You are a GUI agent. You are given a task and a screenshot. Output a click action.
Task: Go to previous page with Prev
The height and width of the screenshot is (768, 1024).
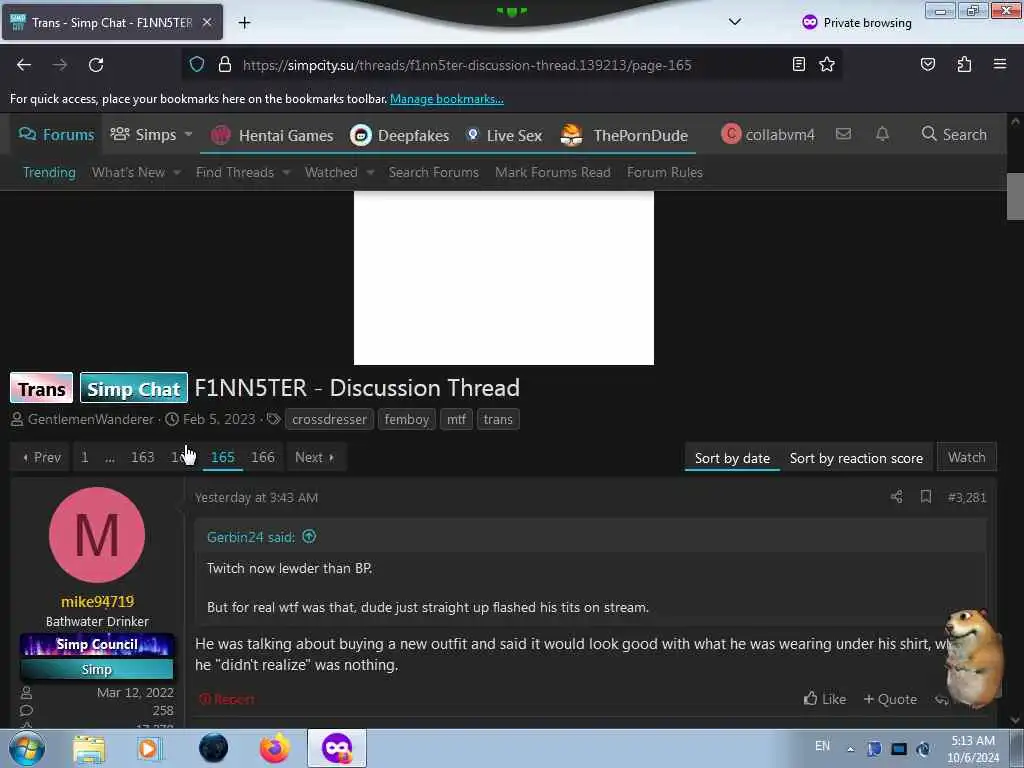pyautogui.click(x=41, y=457)
